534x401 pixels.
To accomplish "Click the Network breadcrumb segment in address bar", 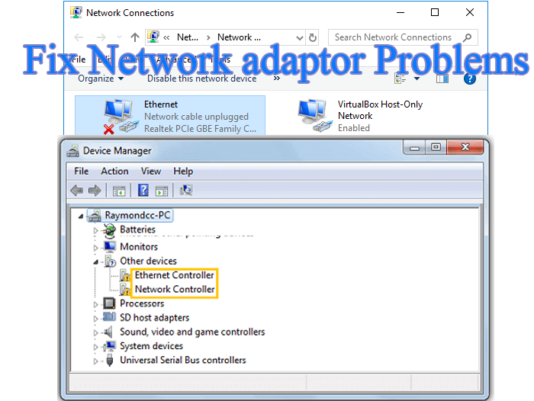I will tap(239, 37).
